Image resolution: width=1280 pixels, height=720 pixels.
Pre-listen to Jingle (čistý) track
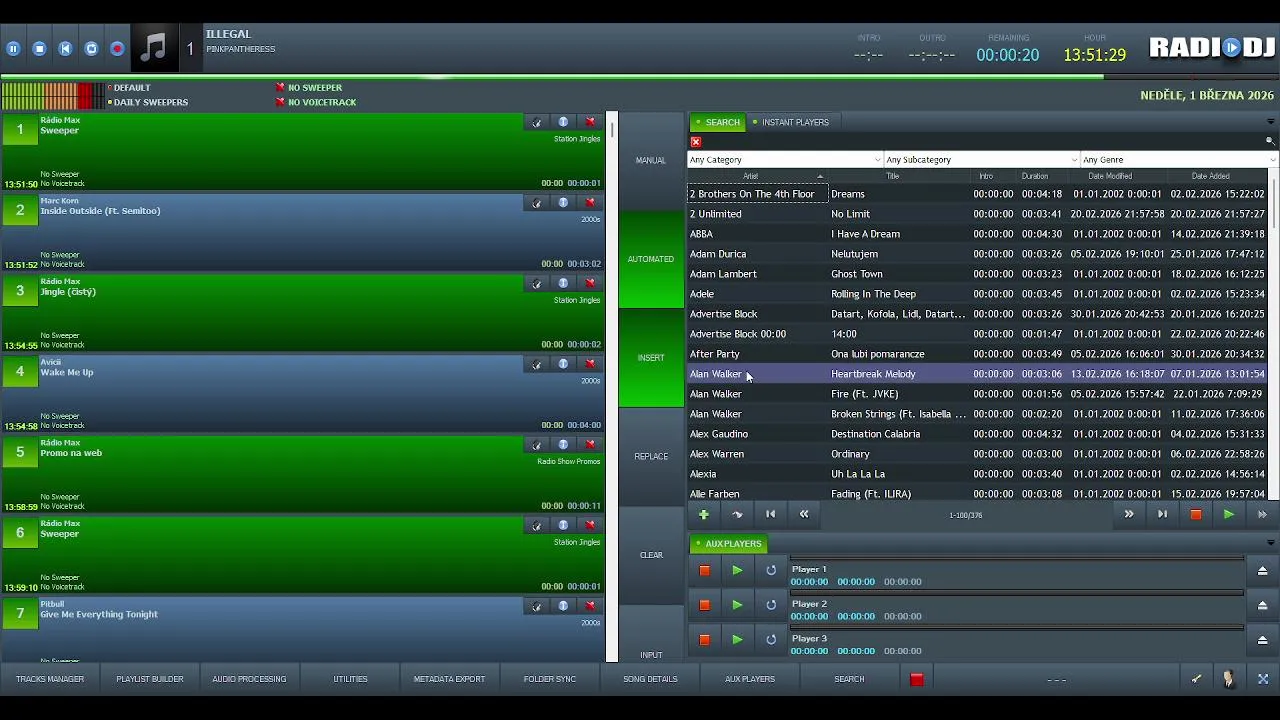537,283
